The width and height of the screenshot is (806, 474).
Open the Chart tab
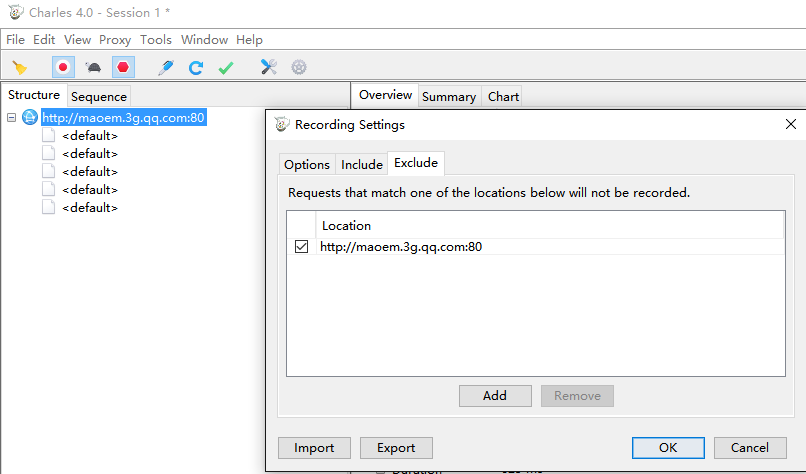click(x=503, y=96)
